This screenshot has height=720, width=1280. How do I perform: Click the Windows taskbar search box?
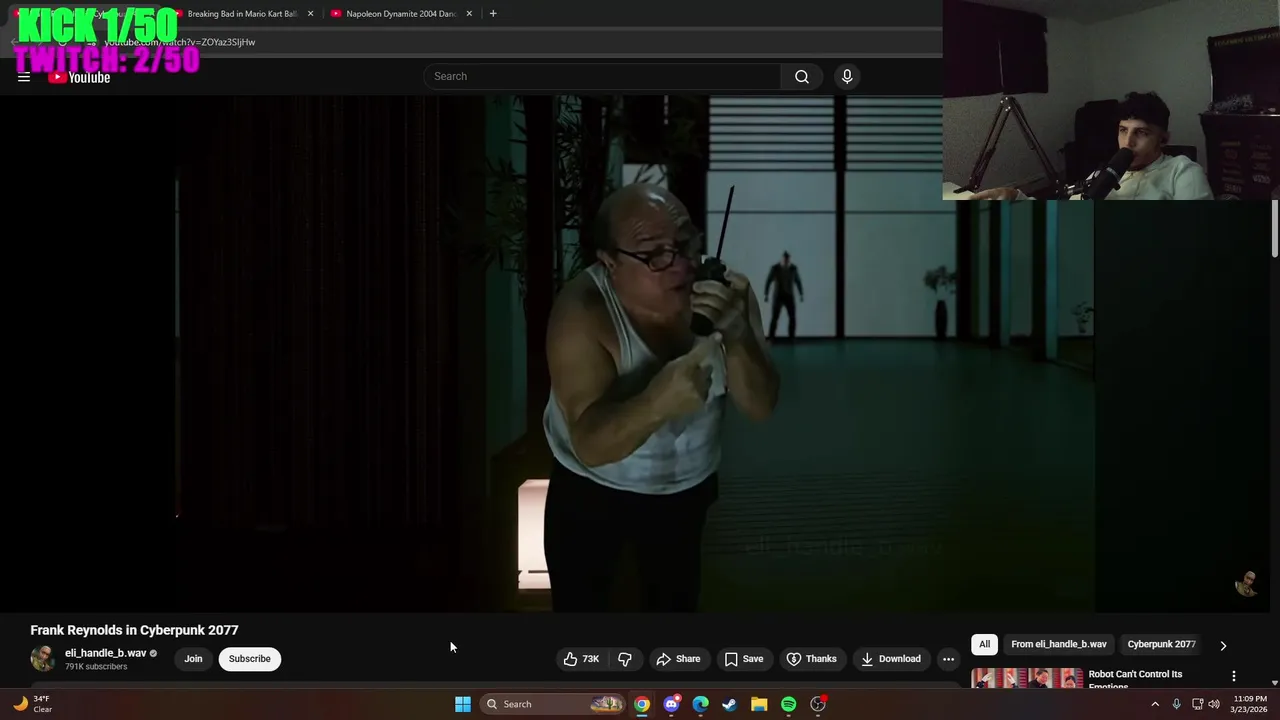pos(553,704)
